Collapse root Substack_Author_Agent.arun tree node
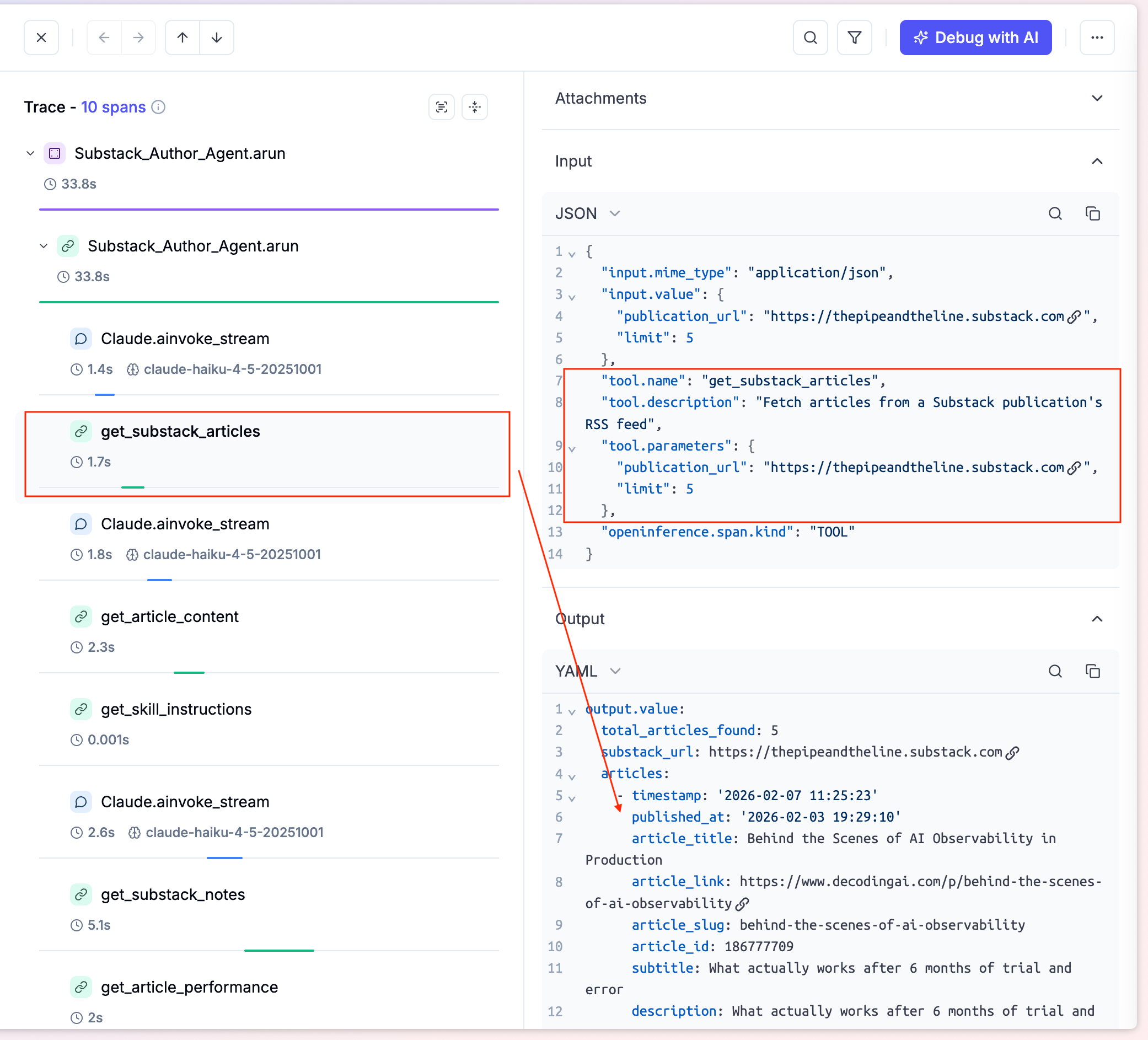 pyautogui.click(x=30, y=153)
